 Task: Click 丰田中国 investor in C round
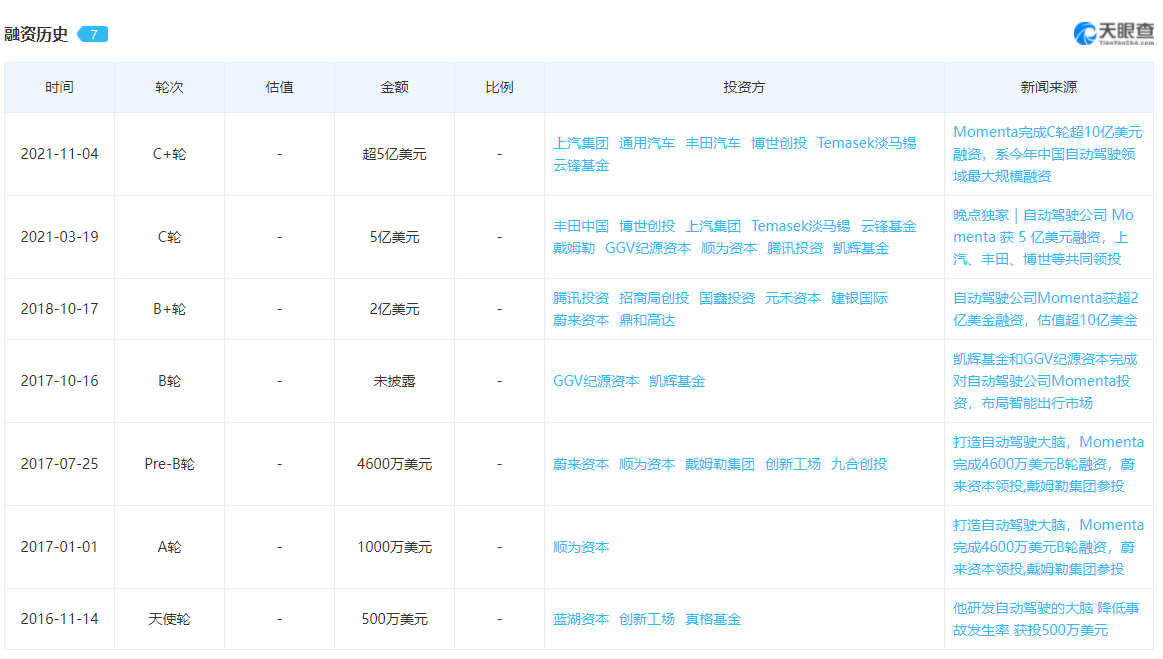[x=581, y=226]
